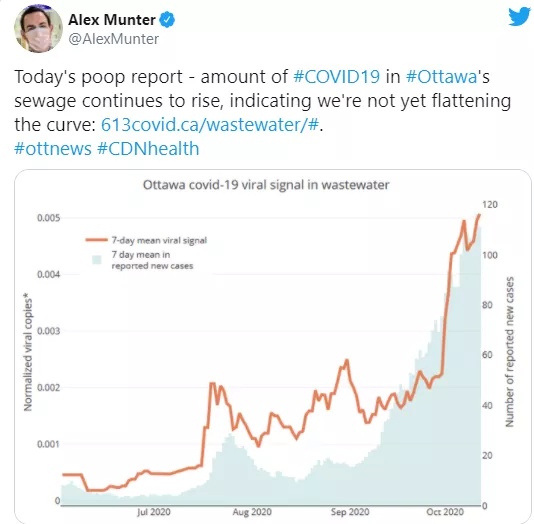Open the #COVID19 hashtag
The image size is (534, 524).
point(336,76)
